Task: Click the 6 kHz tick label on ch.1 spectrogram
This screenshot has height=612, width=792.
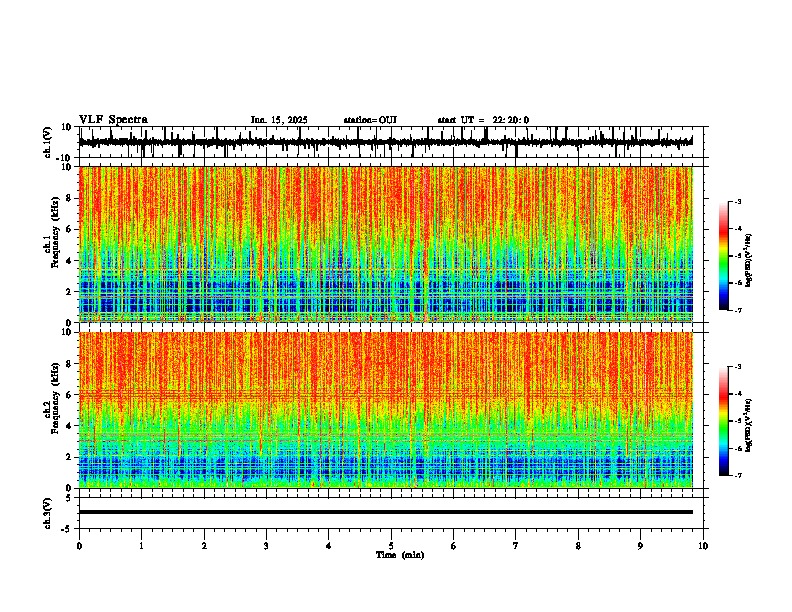Action: point(69,229)
